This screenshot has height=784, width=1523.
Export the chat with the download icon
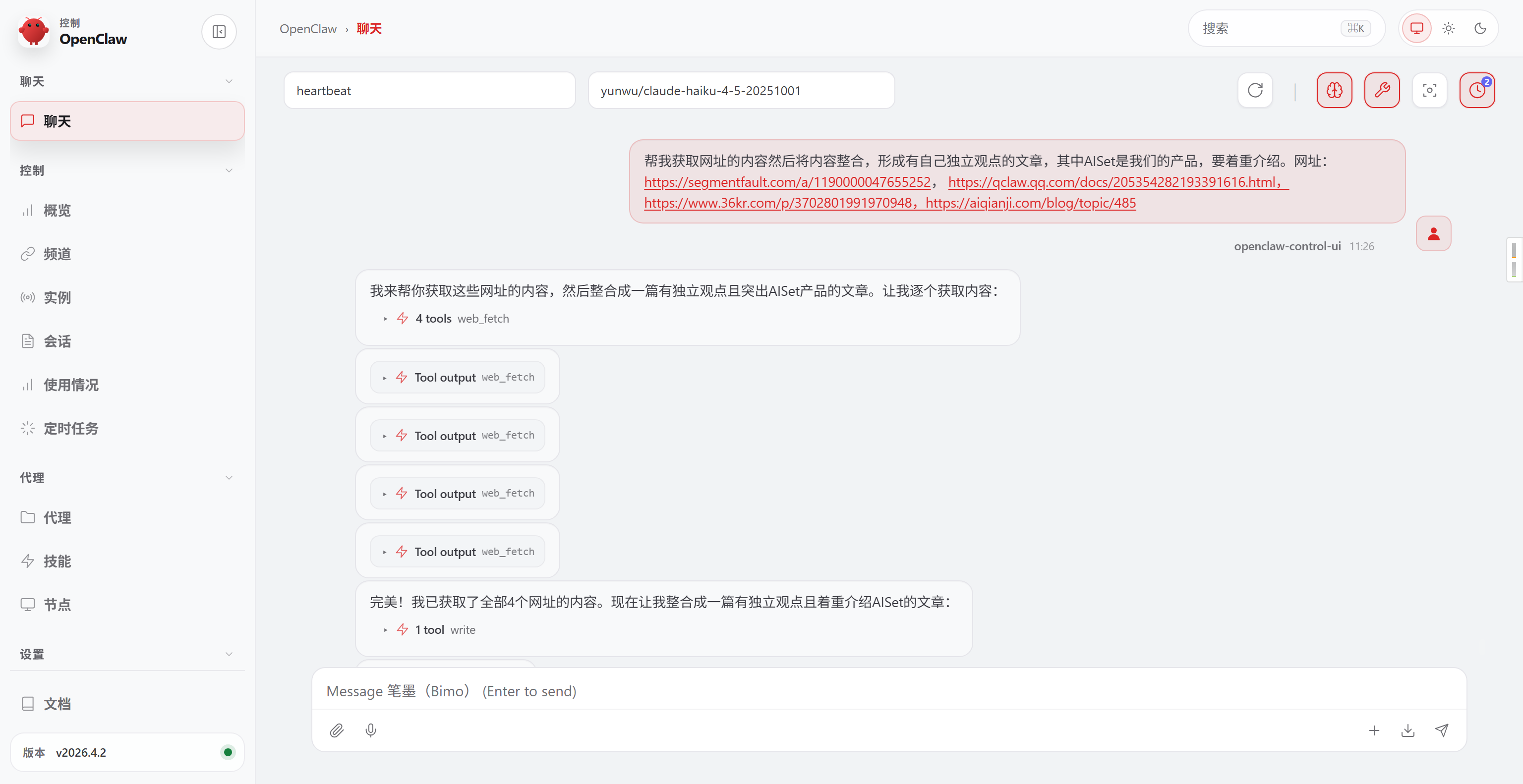[x=1407, y=730]
